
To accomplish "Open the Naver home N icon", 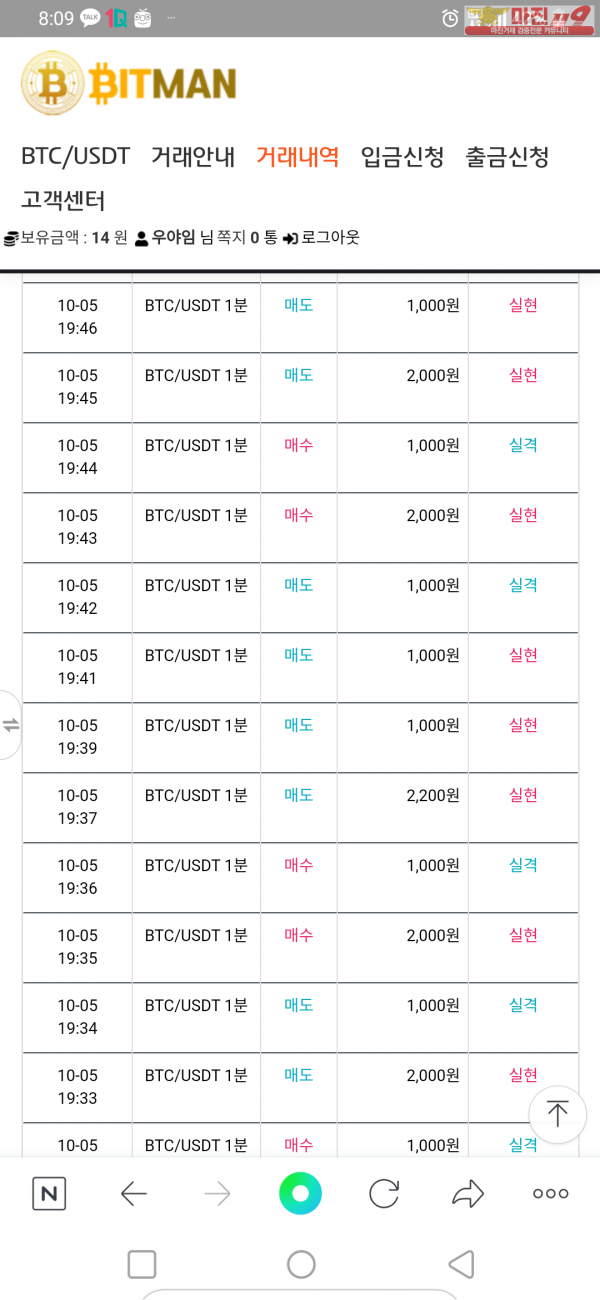I will [49, 1193].
